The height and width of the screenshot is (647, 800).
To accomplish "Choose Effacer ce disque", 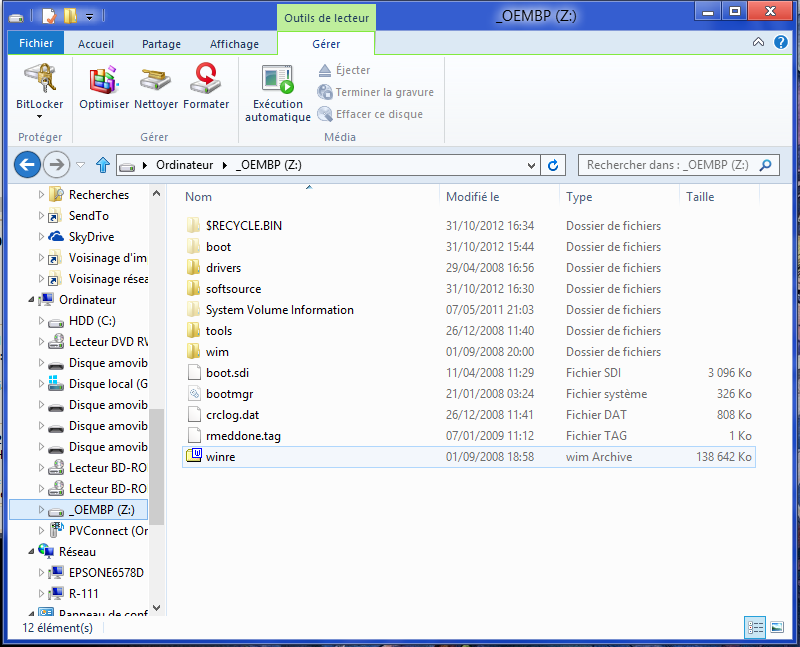I will [370, 114].
